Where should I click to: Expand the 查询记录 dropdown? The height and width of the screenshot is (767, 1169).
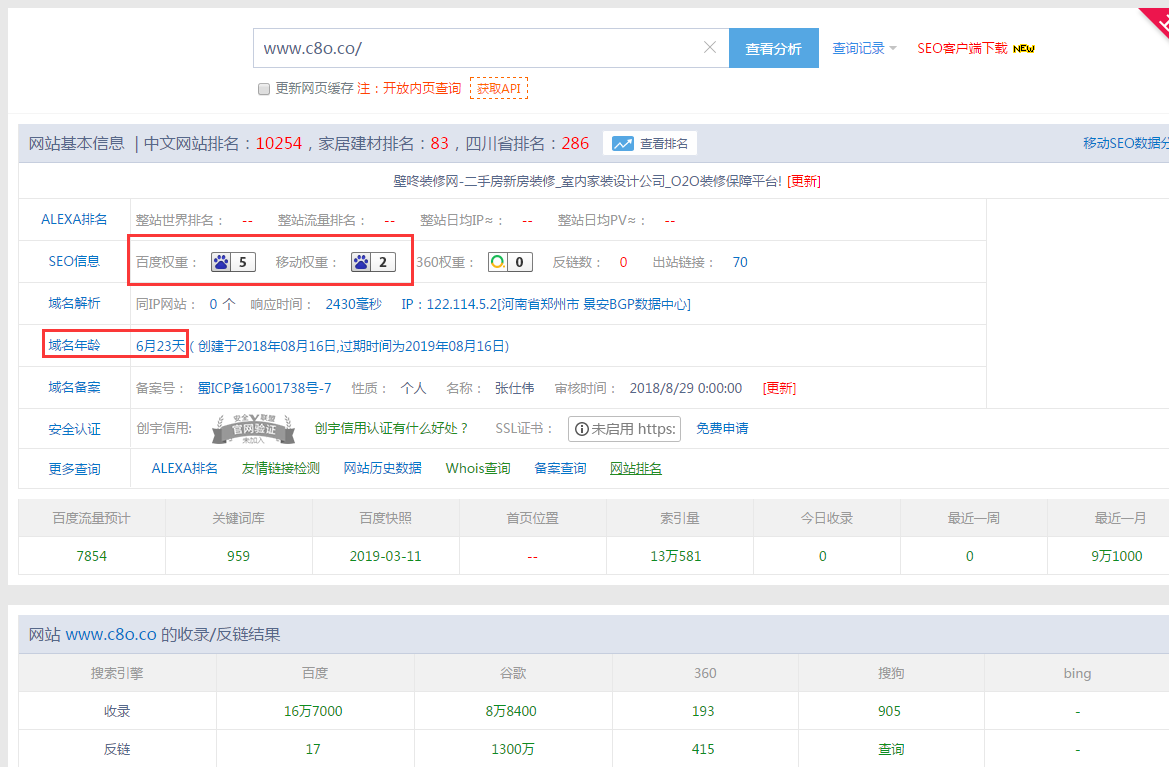(x=864, y=48)
